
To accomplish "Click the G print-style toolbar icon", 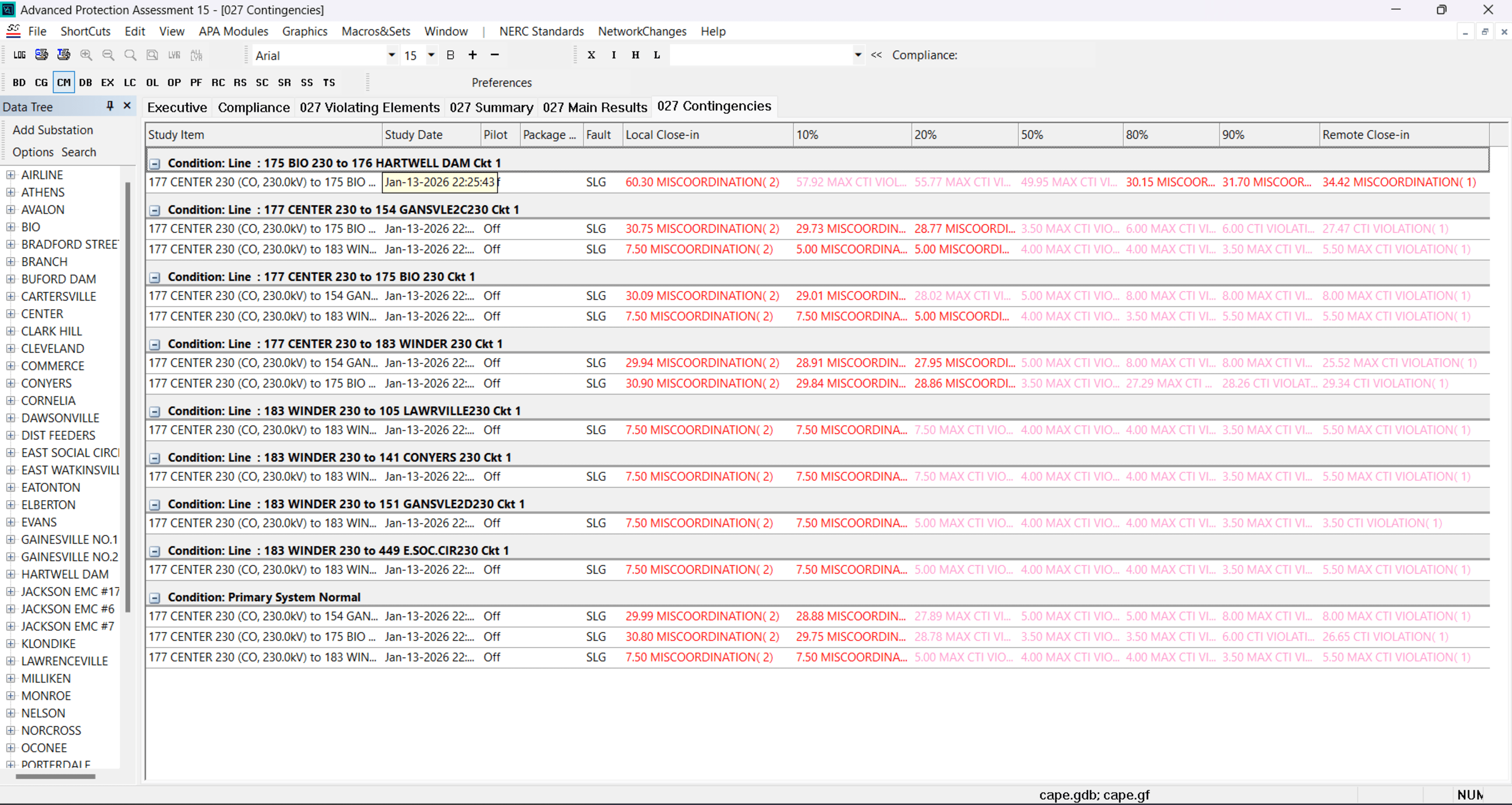I will [x=42, y=55].
